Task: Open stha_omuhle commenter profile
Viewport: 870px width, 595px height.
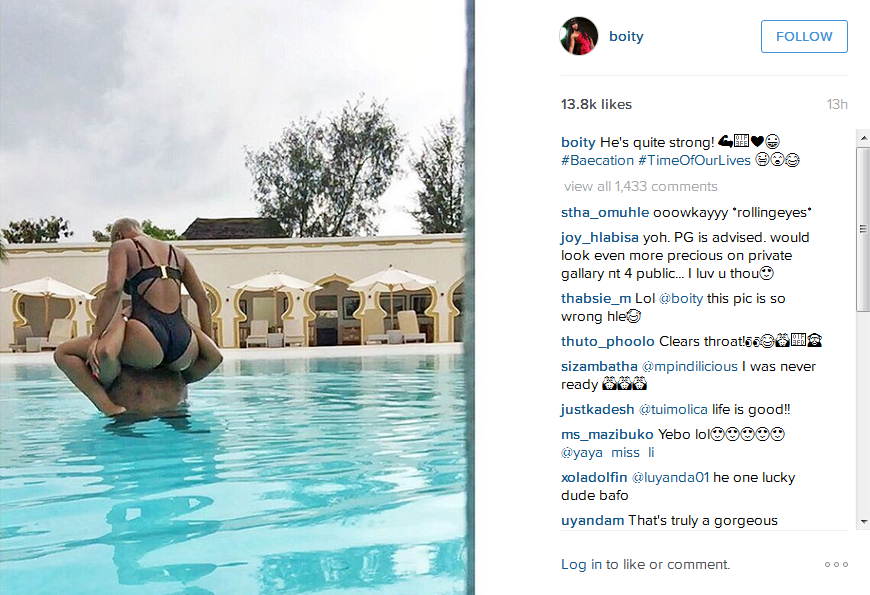Action: click(x=605, y=213)
